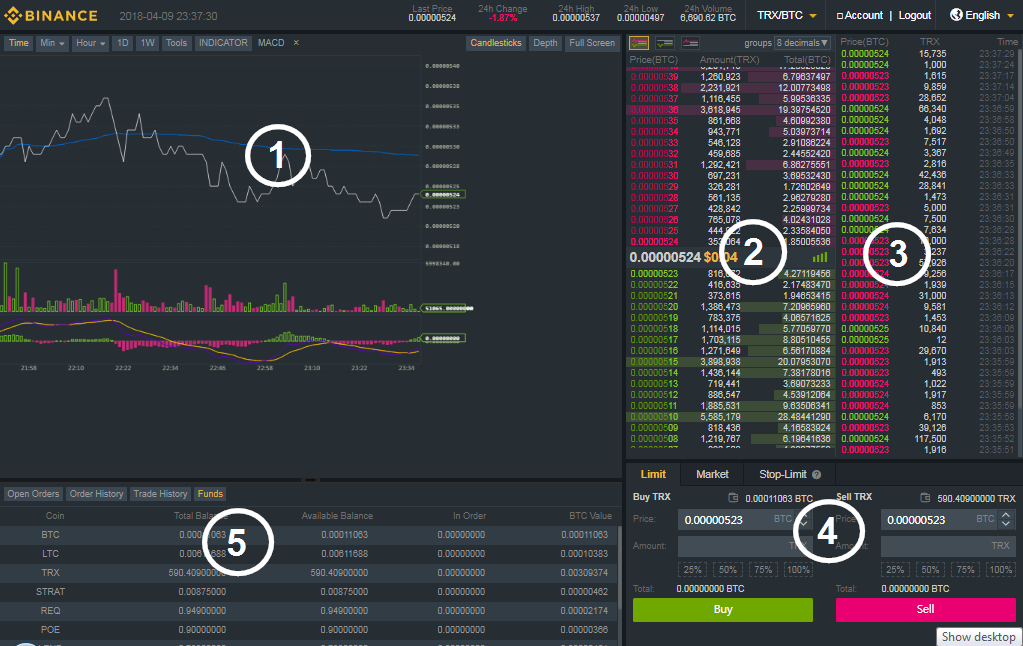Image resolution: width=1023 pixels, height=646 pixels.
Task: Set Buy amount to 75%
Action: click(x=763, y=570)
